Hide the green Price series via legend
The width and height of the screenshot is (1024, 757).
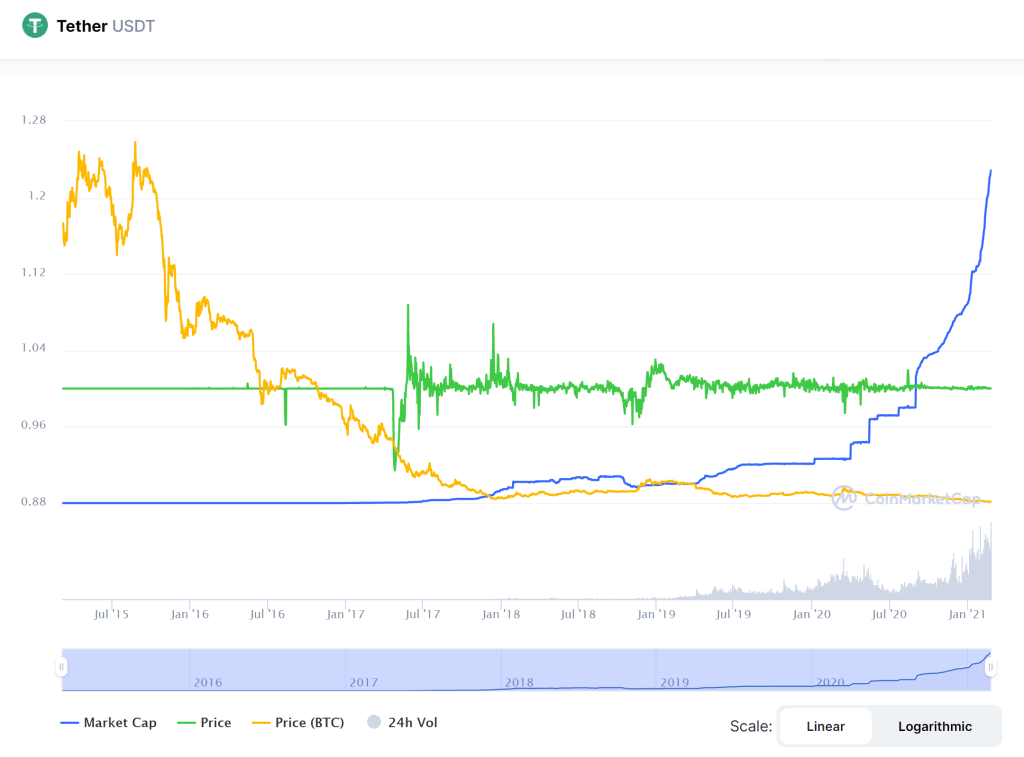[x=203, y=723]
